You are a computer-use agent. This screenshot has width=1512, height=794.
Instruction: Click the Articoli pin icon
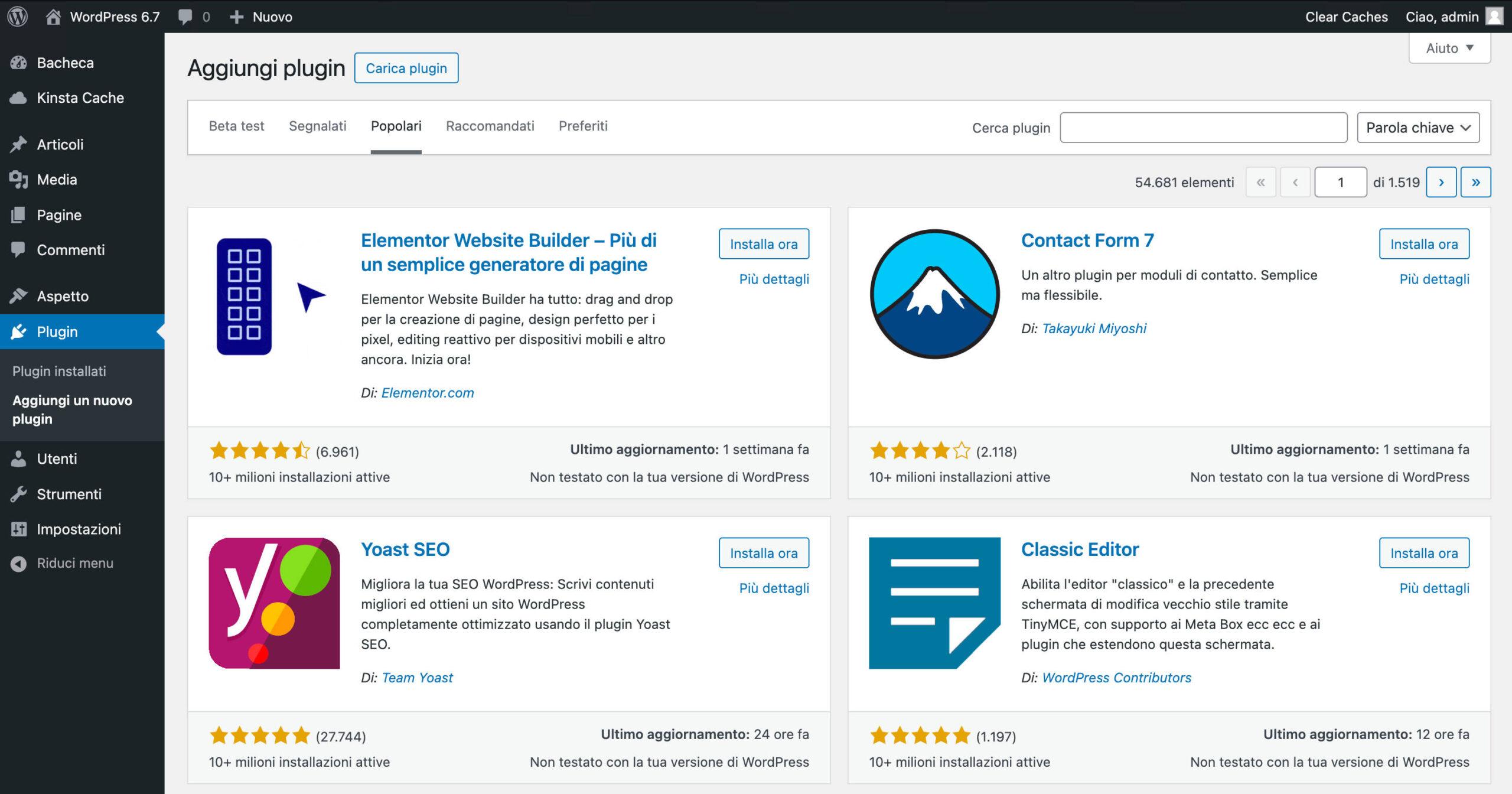18,144
